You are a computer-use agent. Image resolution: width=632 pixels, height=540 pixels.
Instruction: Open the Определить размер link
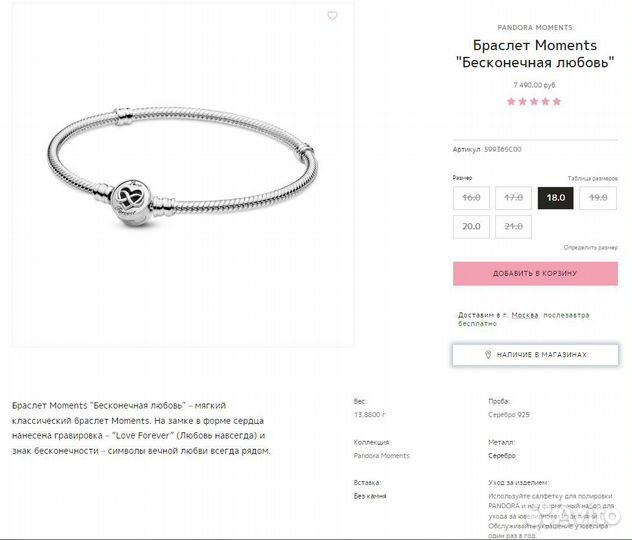pyautogui.click(x=590, y=247)
